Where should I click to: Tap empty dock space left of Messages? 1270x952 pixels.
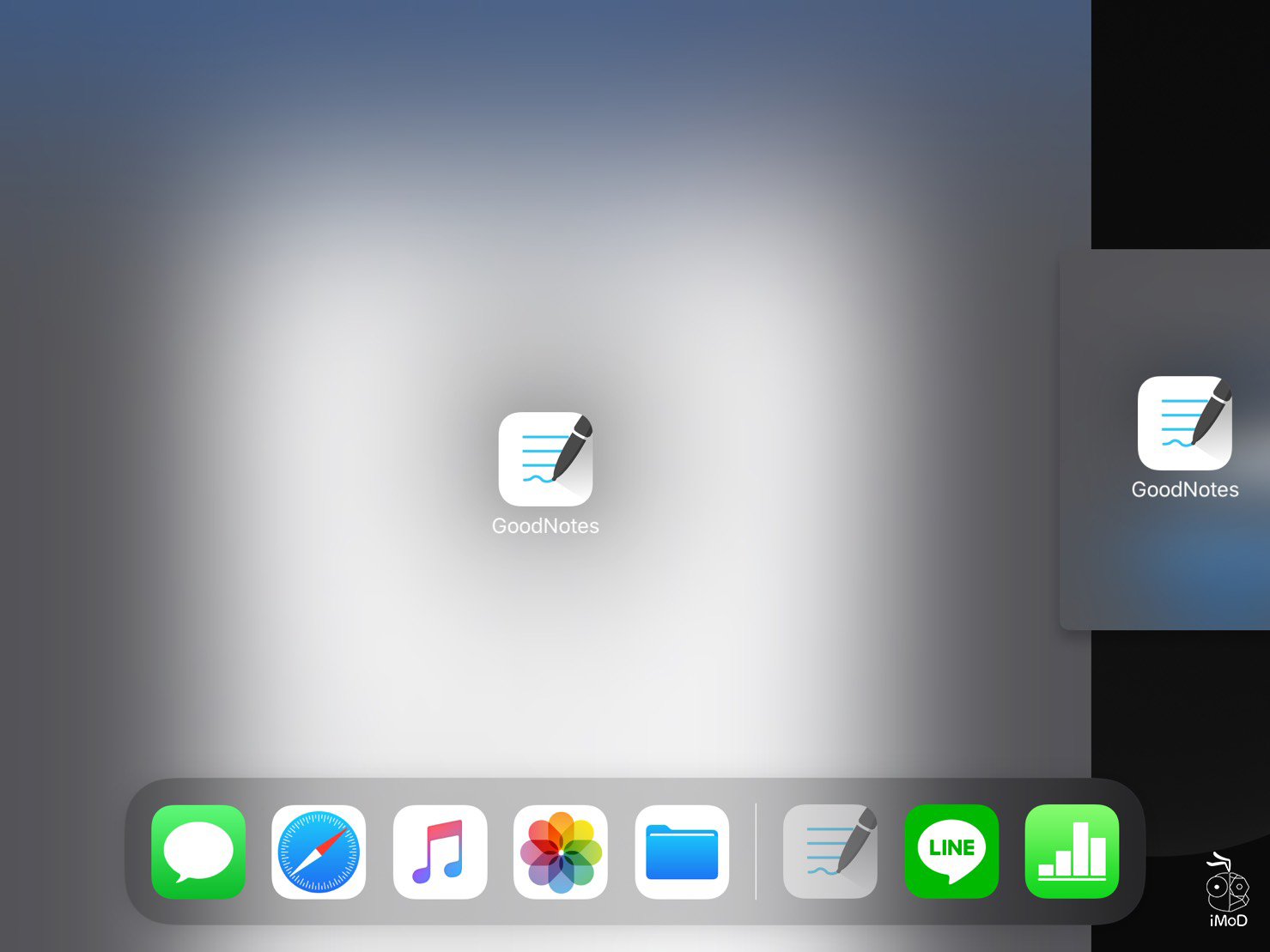coord(138,852)
